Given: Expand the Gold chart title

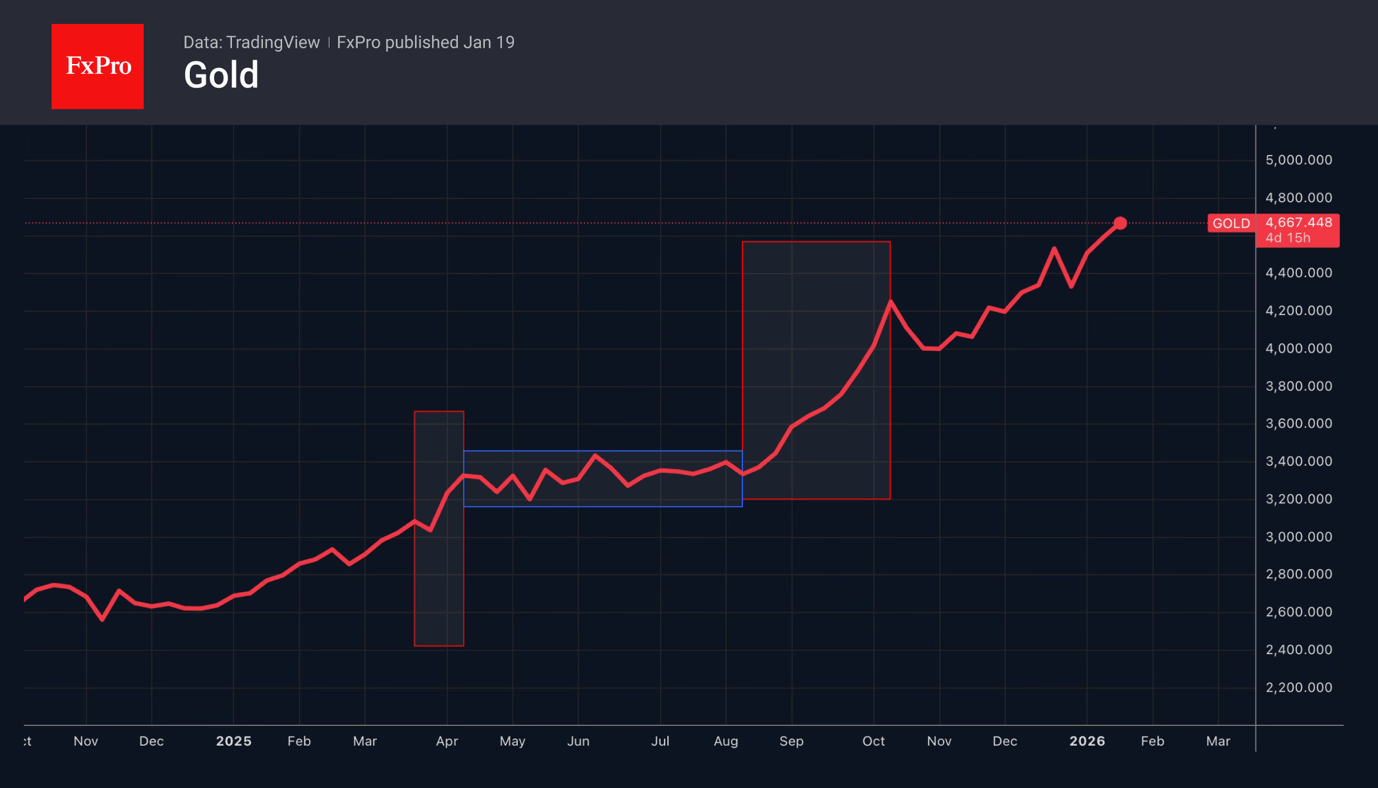Looking at the screenshot, I should coord(221,74).
